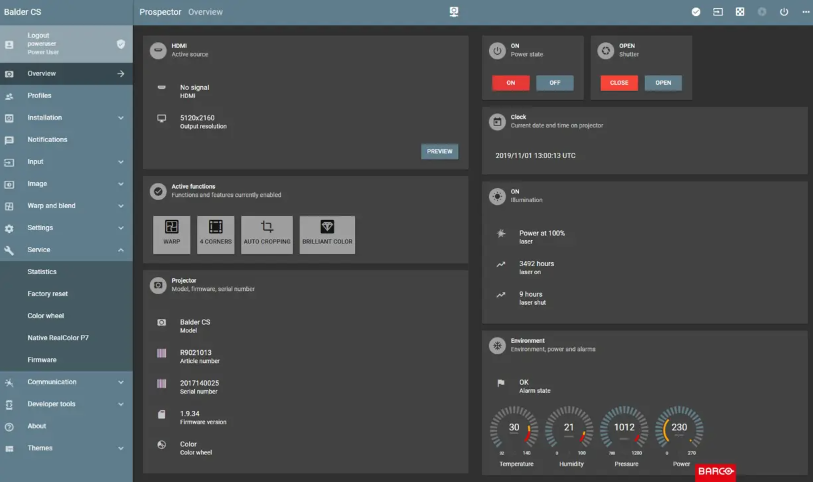813x482 pixels.
Task: Click Logout for poweruser
Action: 38,36
